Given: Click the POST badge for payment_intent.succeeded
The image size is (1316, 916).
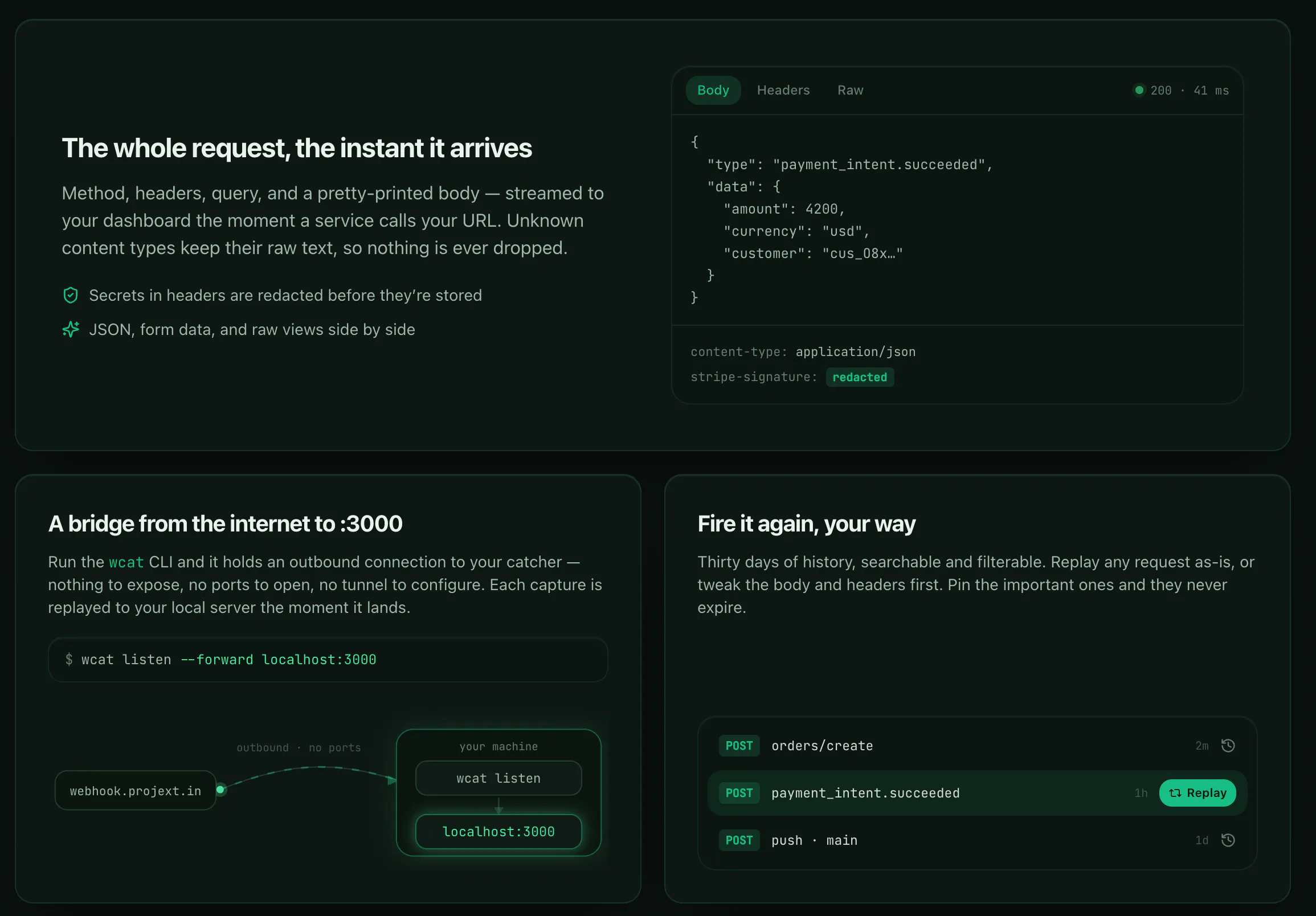Looking at the screenshot, I should [x=739, y=793].
